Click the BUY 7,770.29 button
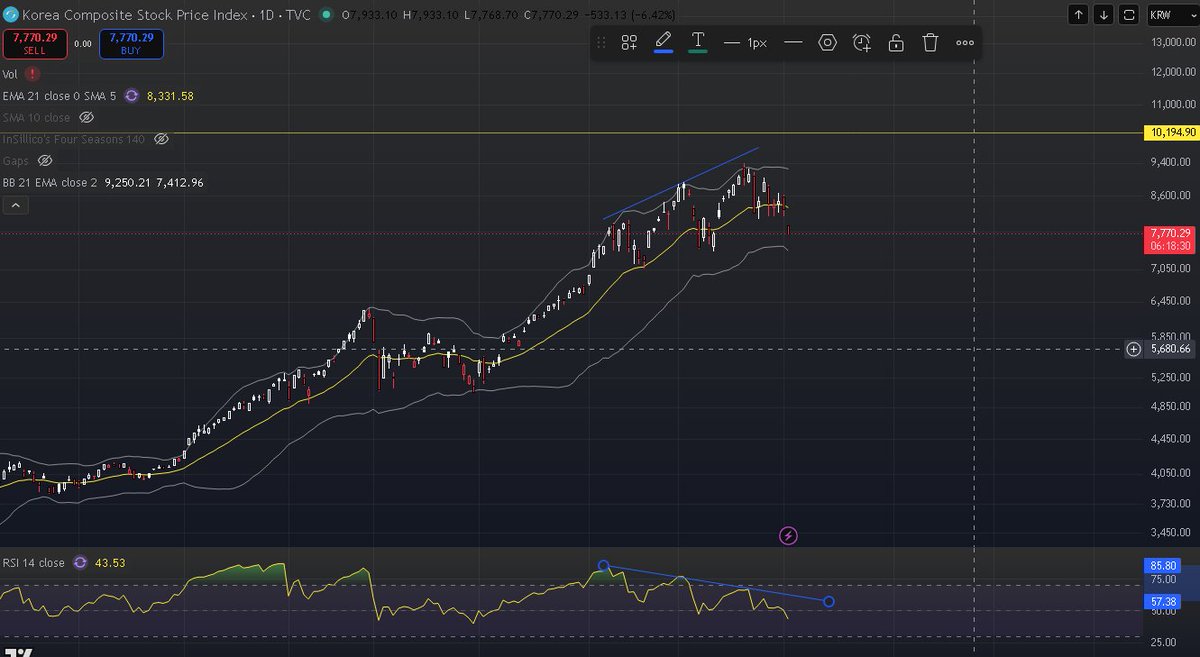 129,43
